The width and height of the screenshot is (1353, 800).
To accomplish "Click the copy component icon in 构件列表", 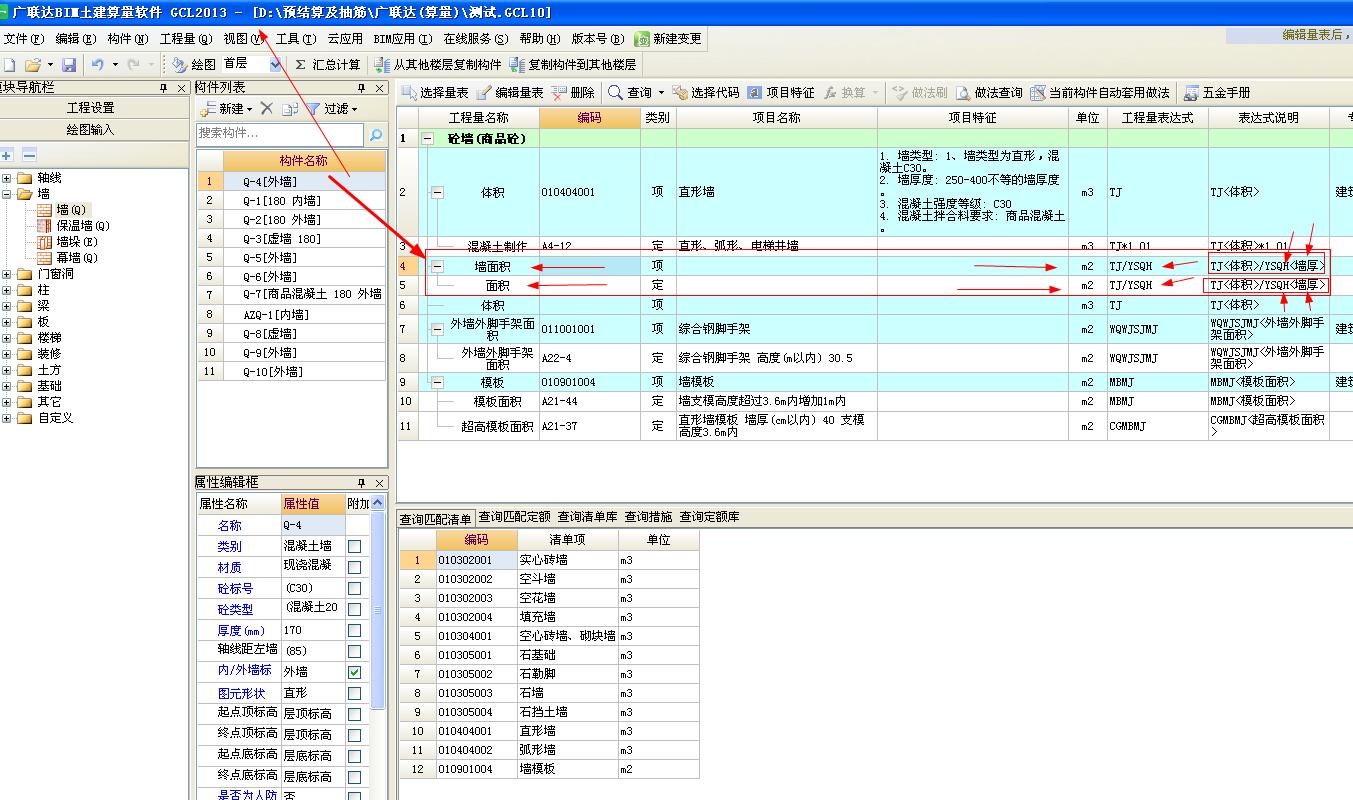I will pos(290,108).
